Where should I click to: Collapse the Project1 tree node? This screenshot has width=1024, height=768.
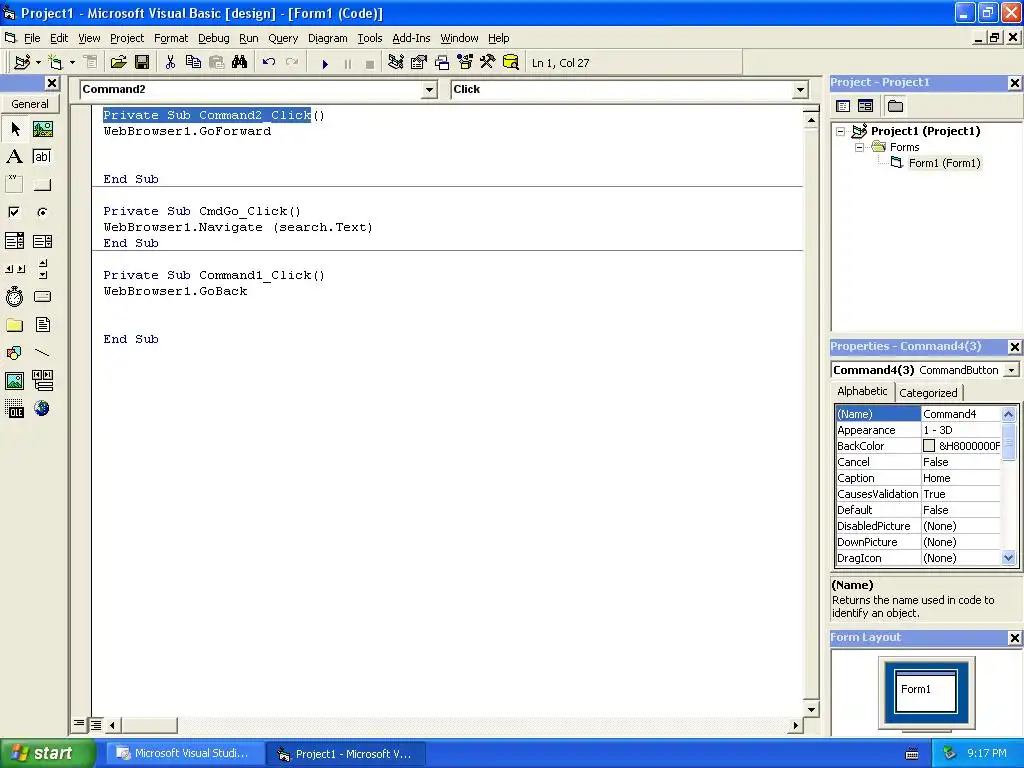click(840, 131)
